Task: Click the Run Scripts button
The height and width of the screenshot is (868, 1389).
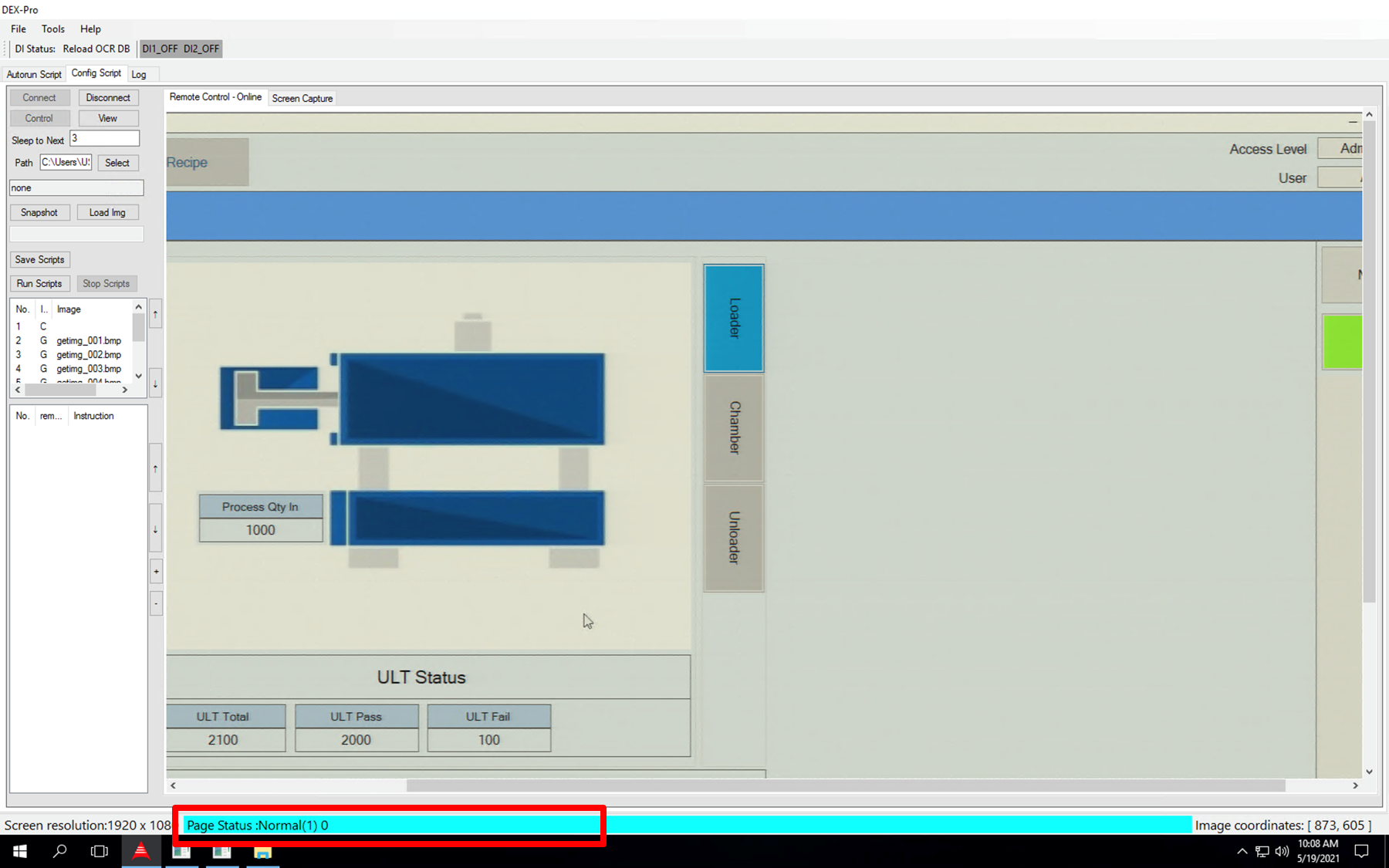Action: pyautogui.click(x=39, y=283)
